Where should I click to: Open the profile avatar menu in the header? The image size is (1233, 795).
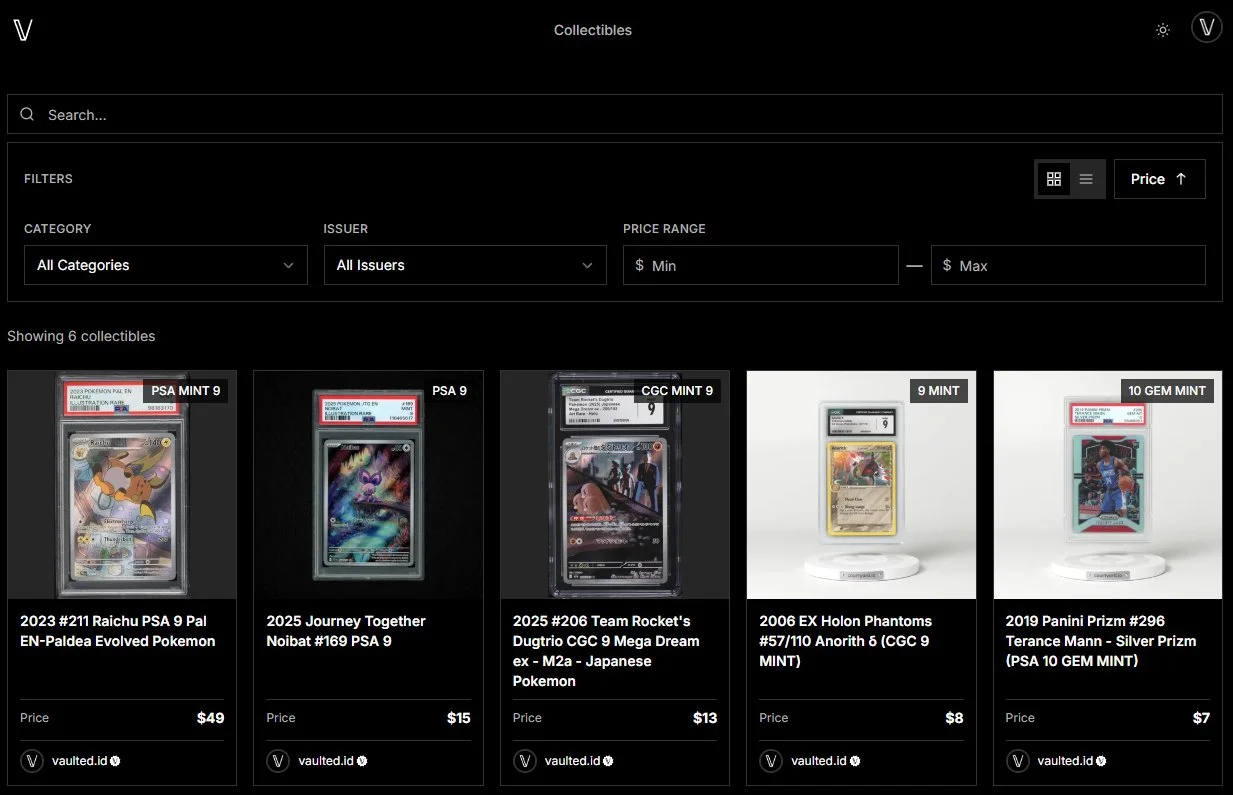pos(1207,28)
